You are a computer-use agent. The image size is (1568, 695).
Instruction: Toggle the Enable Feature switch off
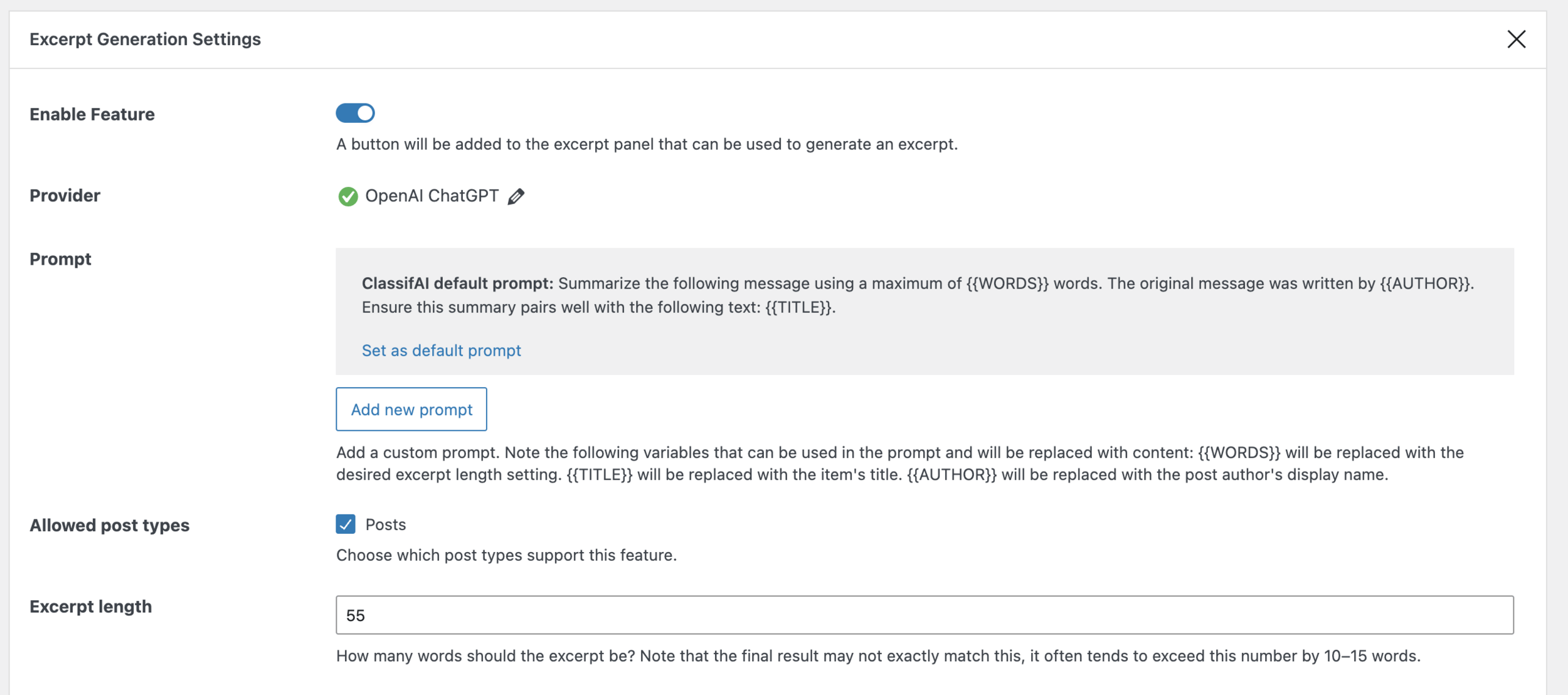[355, 113]
